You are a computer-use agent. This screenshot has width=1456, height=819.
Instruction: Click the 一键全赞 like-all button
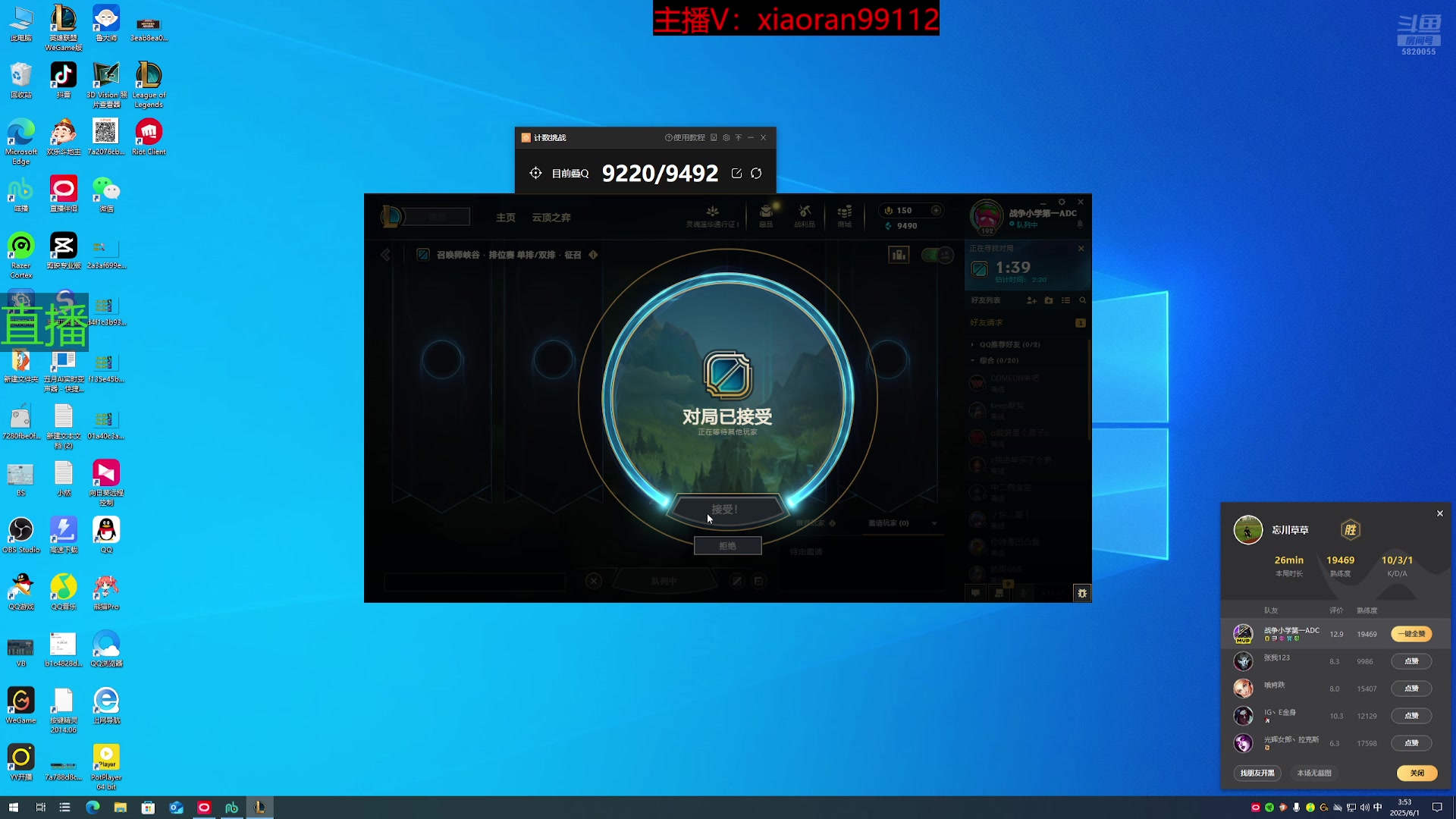point(1411,634)
